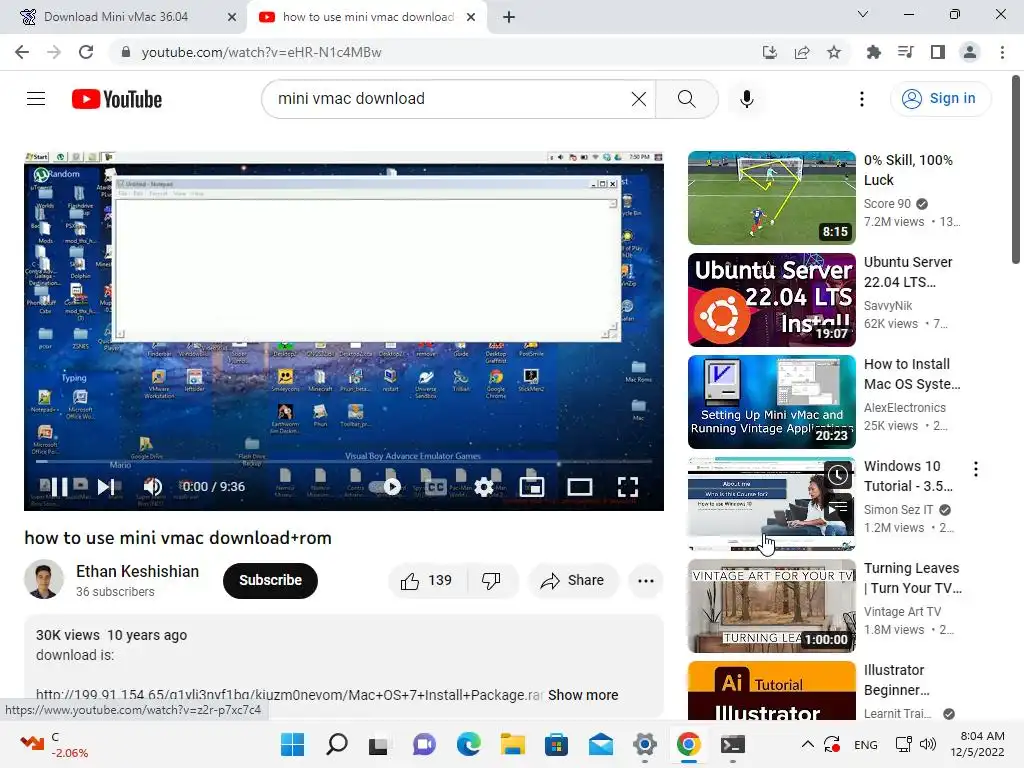The image size is (1024, 768).
Task: Open Ethan Keshishian channel name link
Action: point(137,571)
